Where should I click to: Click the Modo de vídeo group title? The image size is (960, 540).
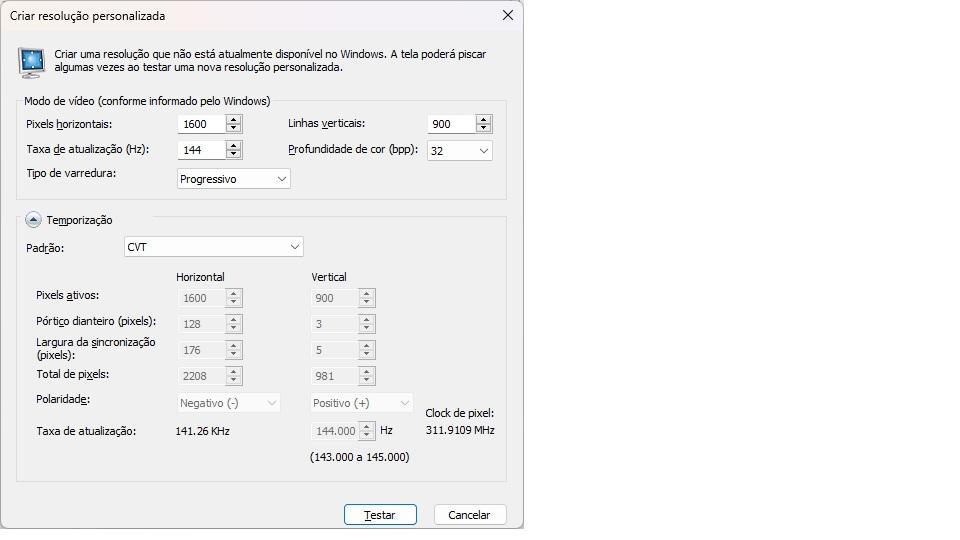click(147, 101)
